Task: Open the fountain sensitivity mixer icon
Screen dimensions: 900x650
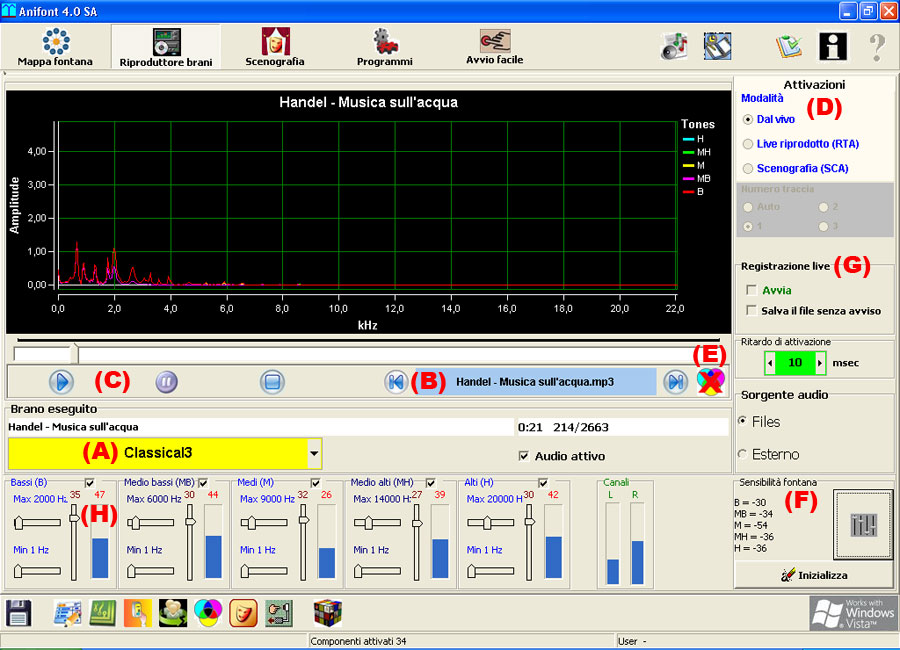Action: click(x=863, y=524)
